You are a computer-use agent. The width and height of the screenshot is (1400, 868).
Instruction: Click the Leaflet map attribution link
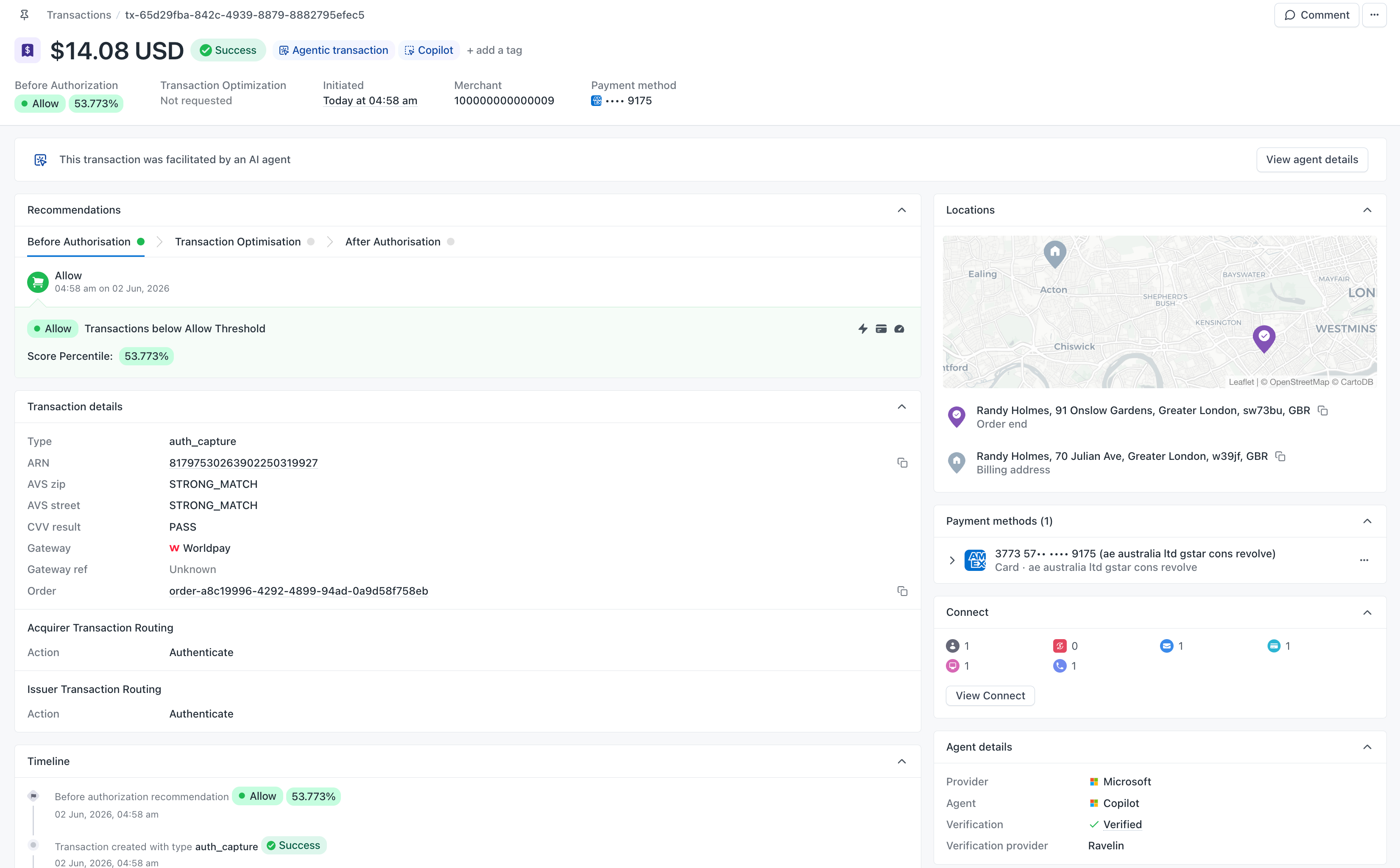(x=1241, y=382)
